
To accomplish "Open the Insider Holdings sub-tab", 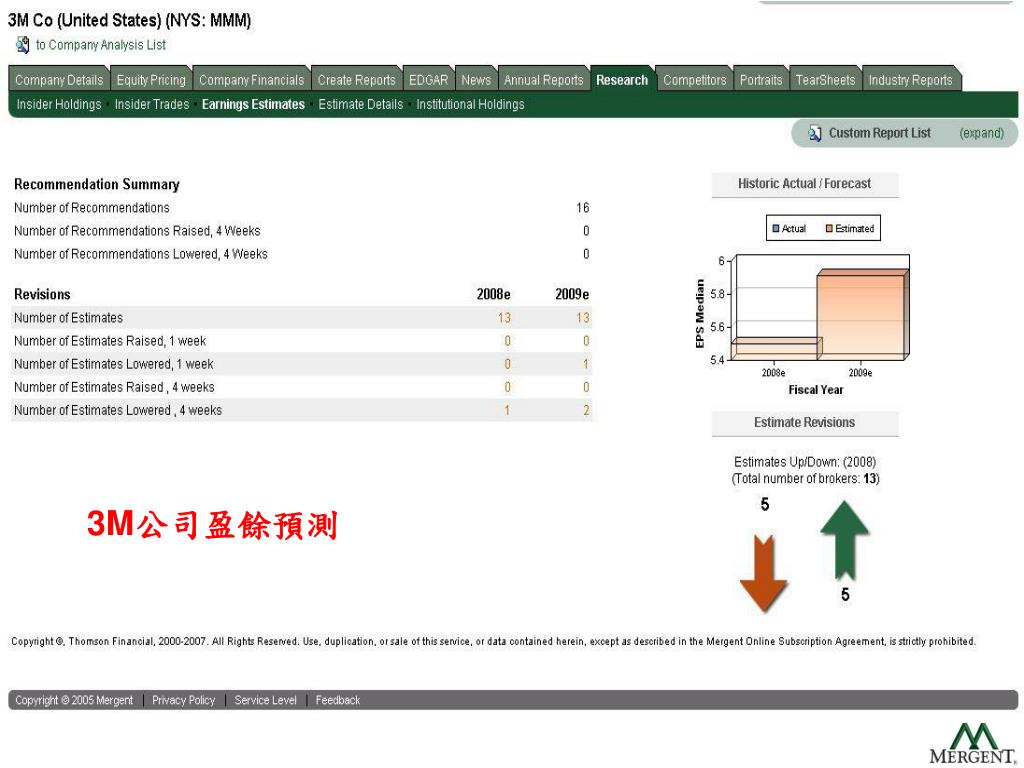I will pos(59,104).
